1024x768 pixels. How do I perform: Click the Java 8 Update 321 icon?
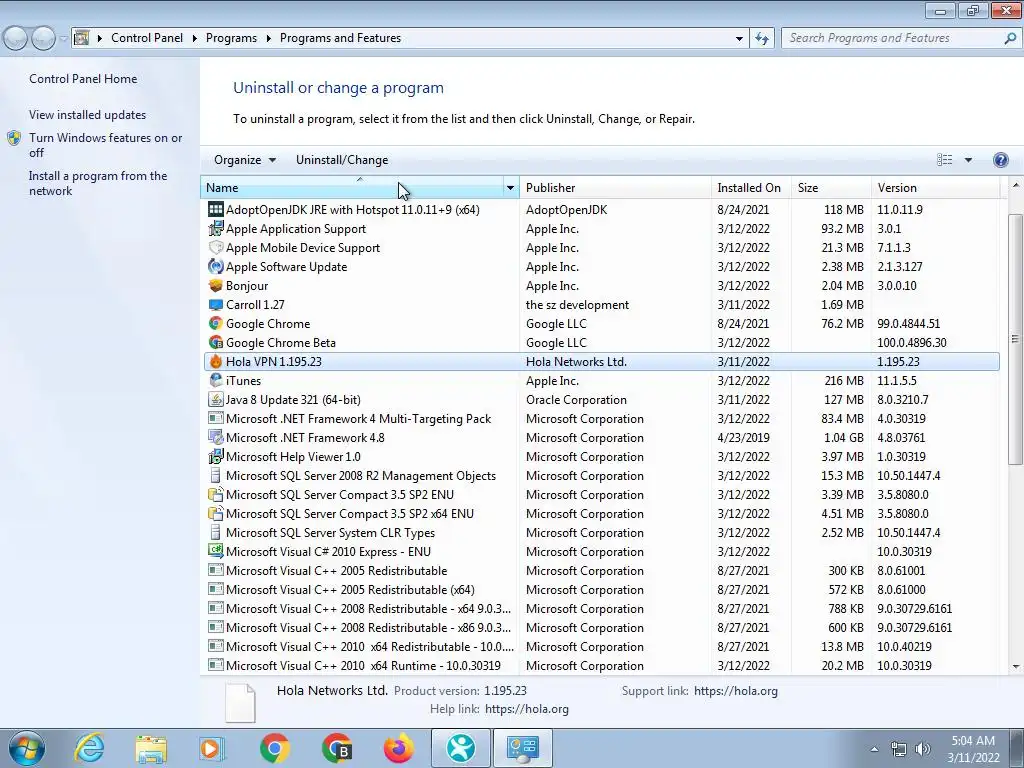click(215, 399)
